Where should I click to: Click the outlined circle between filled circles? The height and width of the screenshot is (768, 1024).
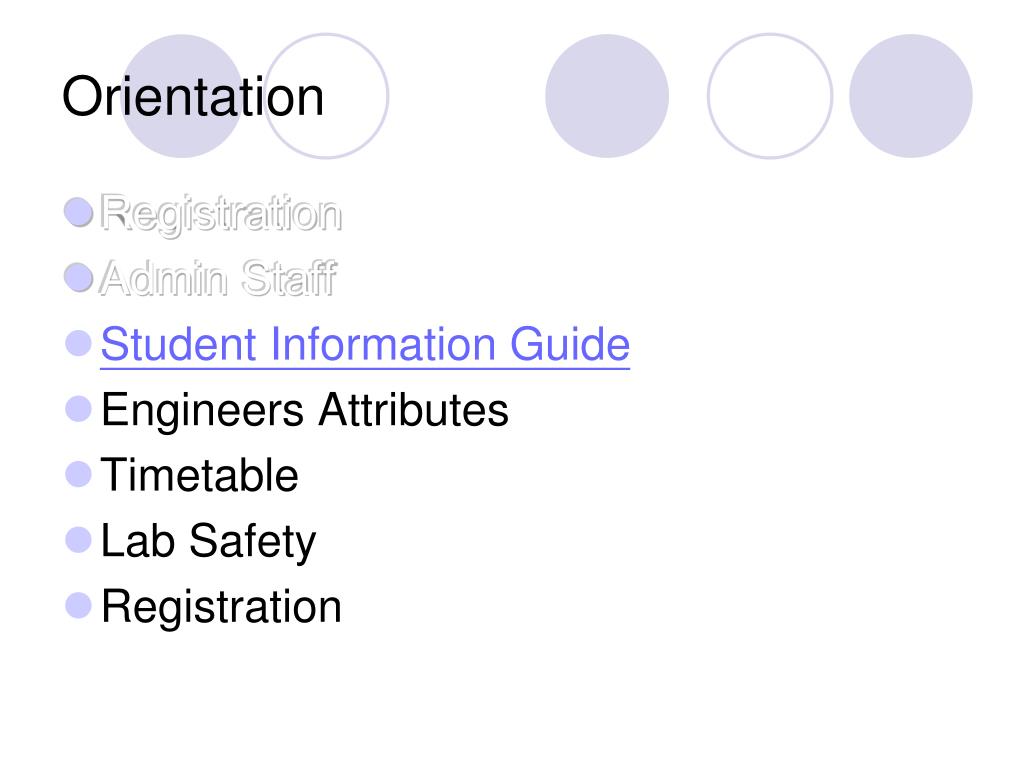[x=770, y=96]
